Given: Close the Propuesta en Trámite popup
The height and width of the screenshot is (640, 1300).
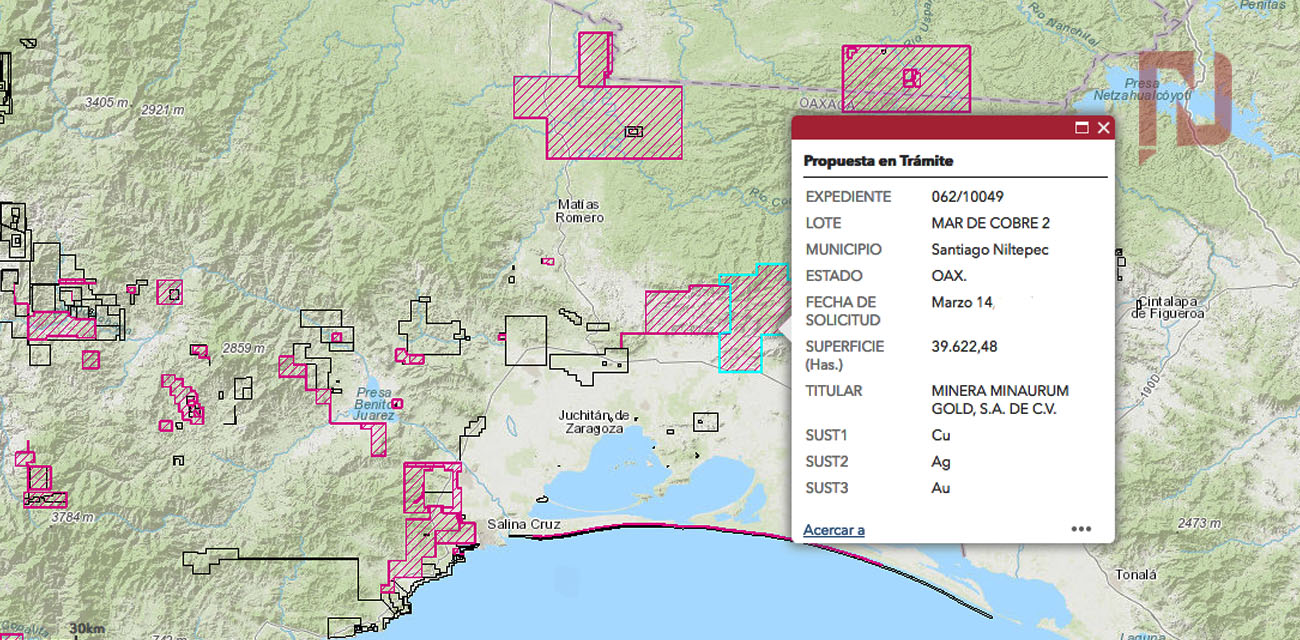Looking at the screenshot, I should (1103, 128).
